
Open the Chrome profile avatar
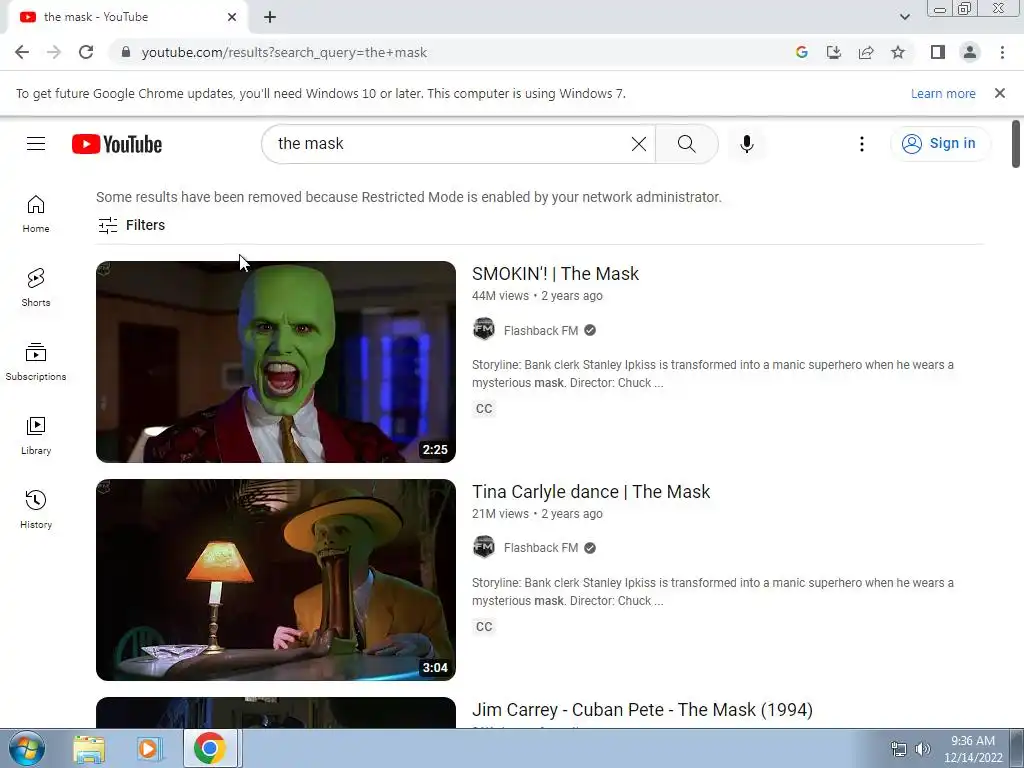(970, 52)
